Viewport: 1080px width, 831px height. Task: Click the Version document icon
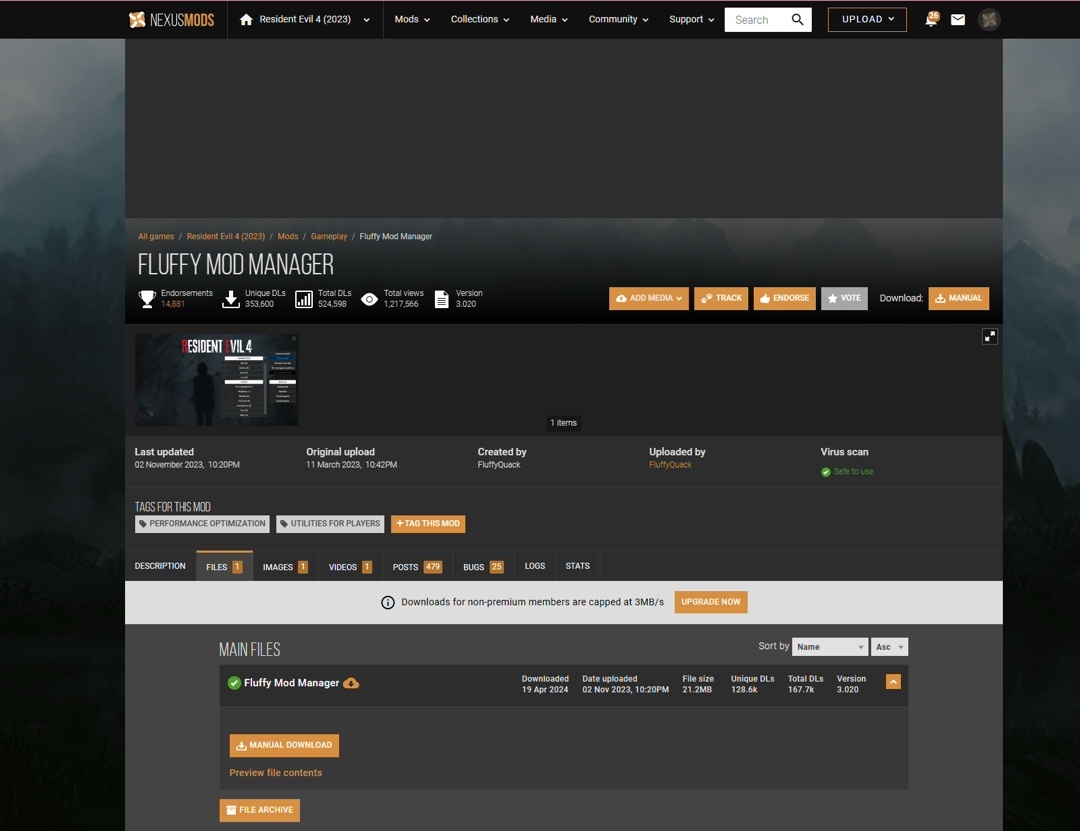tap(442, 299)
